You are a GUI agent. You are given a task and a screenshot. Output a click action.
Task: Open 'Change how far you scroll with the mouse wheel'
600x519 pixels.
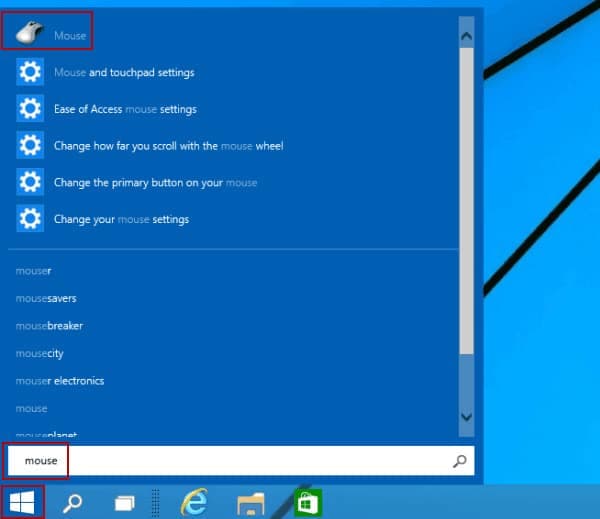pyautogui.click(x=169, y=146)
